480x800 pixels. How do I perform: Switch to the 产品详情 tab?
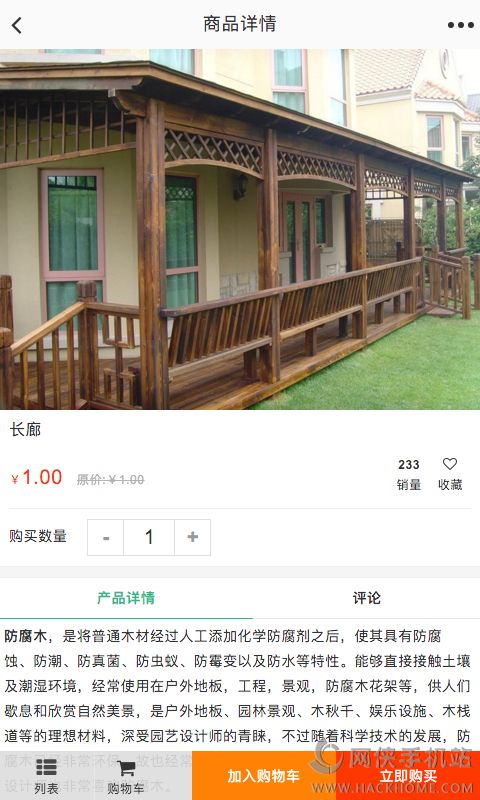[x=126, y=598]
